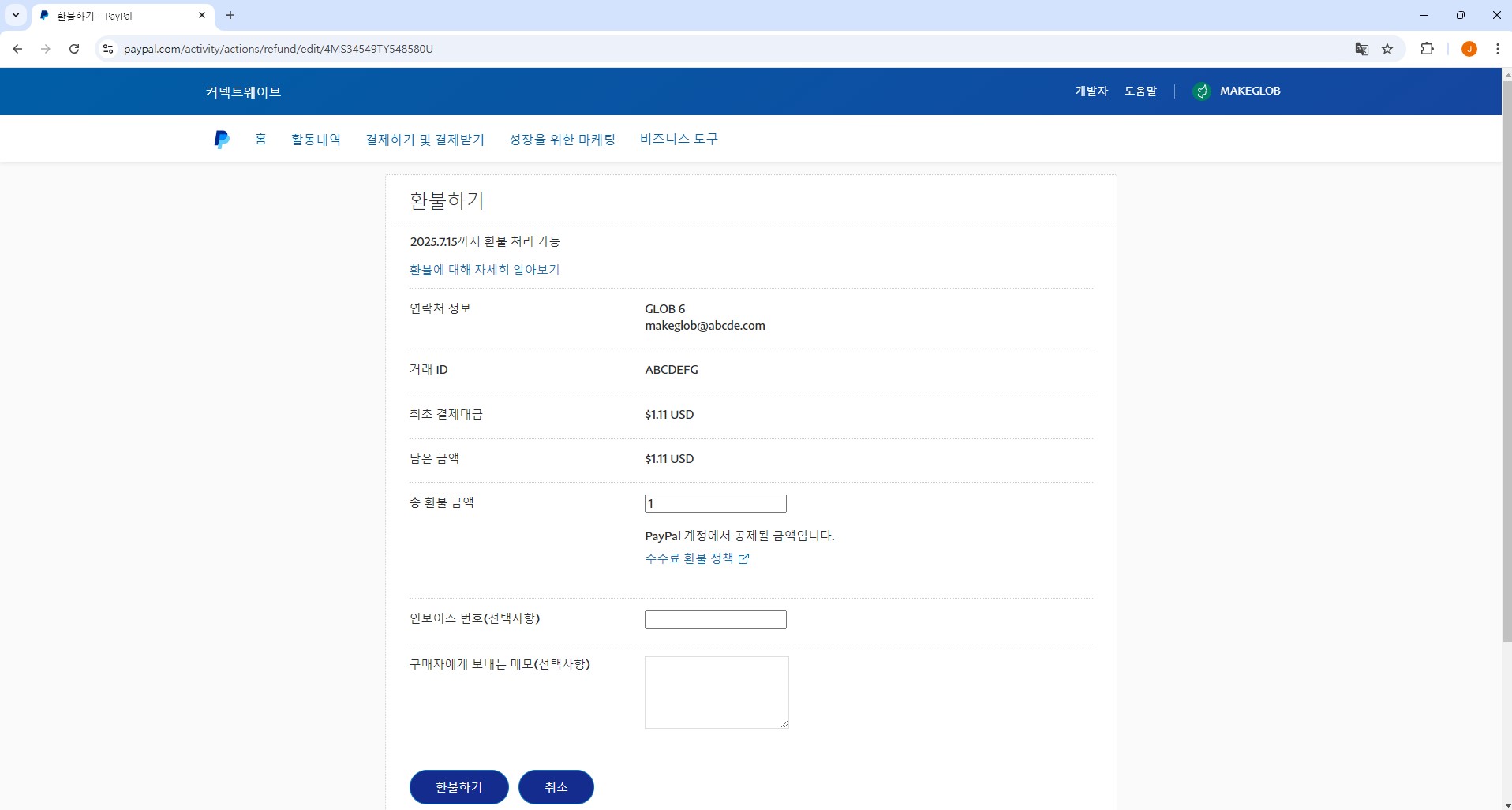Click the translate page icon
This screenshot has height=810, width=1512.
tap(1362, 49)
